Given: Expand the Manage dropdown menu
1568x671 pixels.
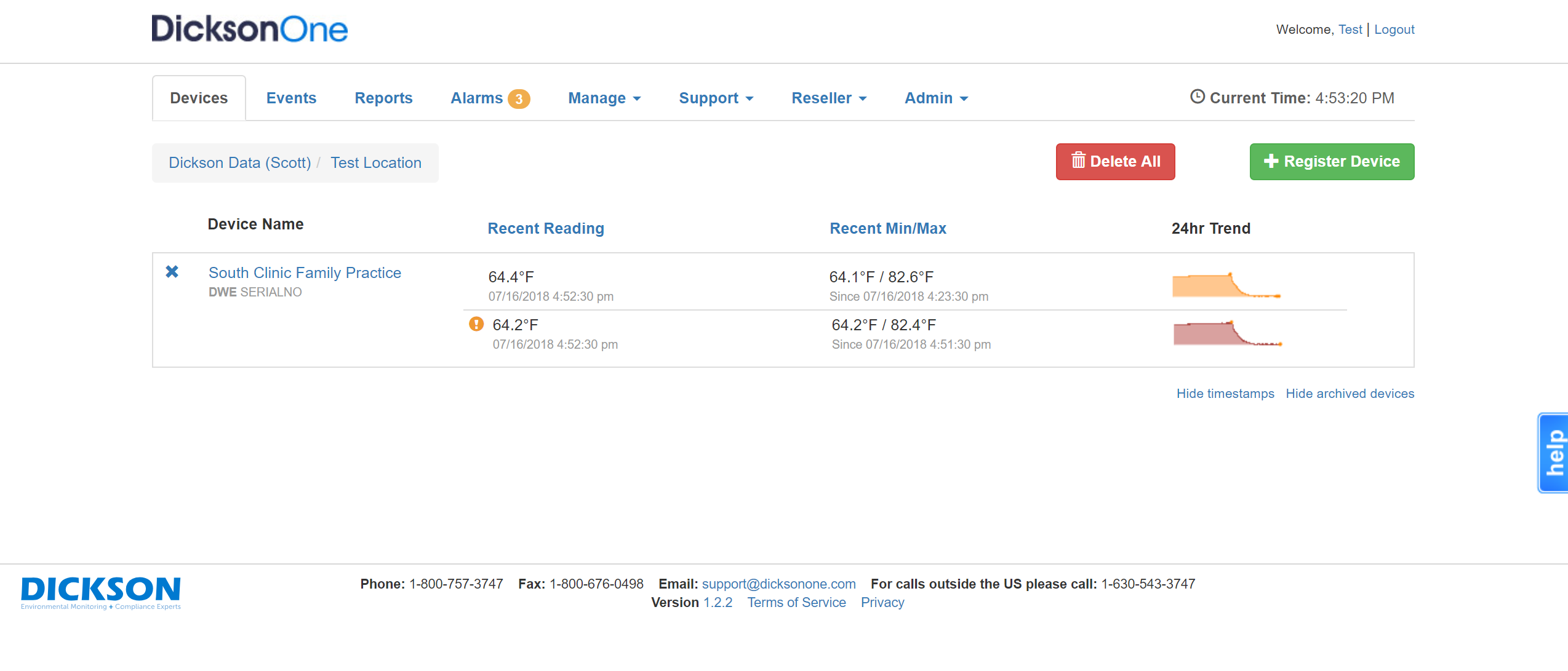Looking at the screenshot, I should 604,98.
